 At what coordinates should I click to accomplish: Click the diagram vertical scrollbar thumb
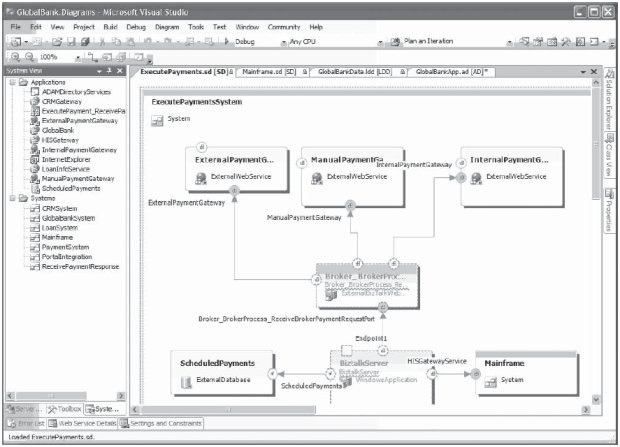(x=596, y=144)
